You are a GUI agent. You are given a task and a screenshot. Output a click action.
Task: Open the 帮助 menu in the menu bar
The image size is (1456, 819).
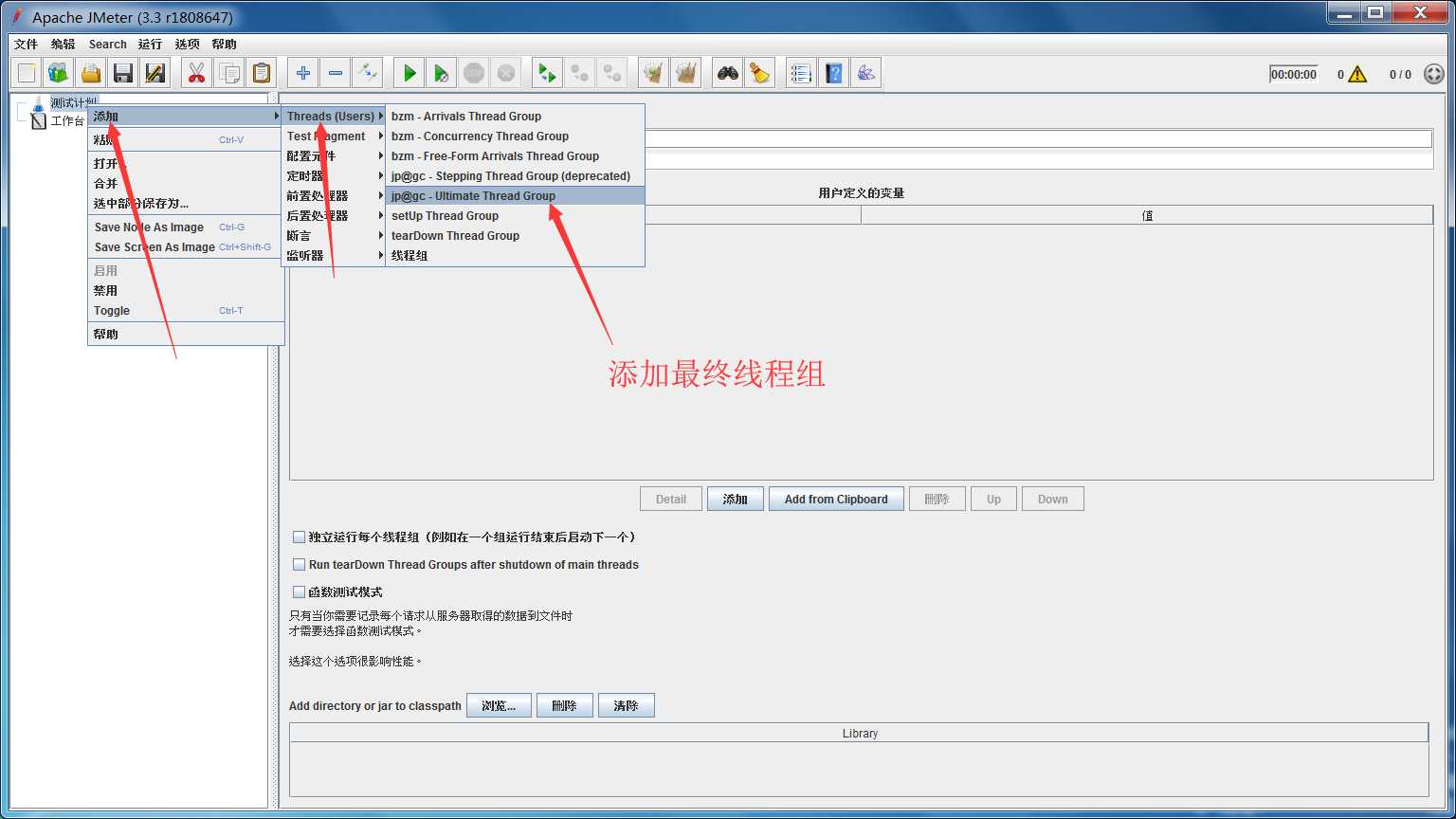pyautogui.click(x=224, y=45)
